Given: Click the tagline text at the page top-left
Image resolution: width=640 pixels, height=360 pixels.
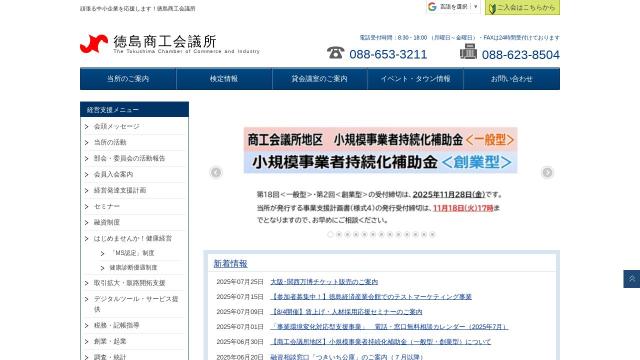Looking at the screenshot, I should coord(138,8).
